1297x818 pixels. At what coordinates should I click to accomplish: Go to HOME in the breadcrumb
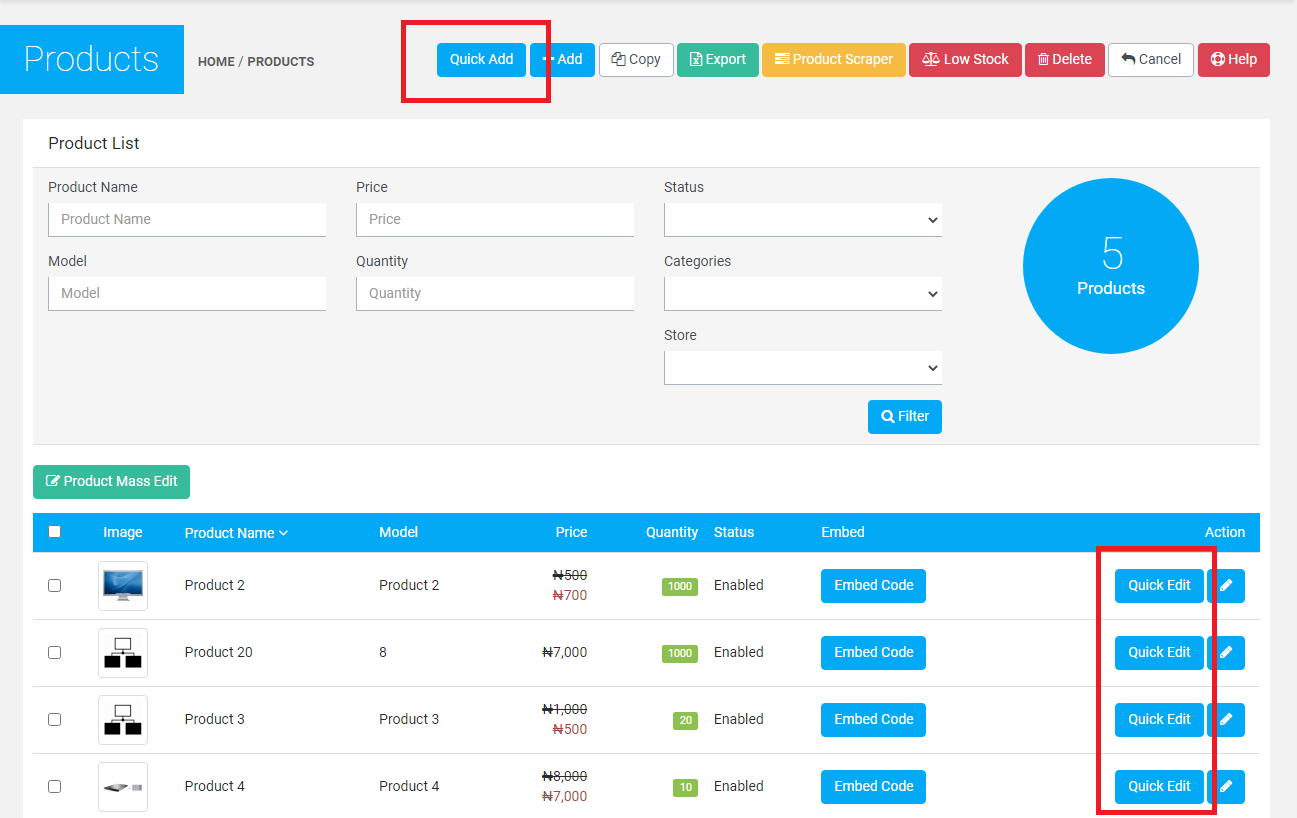tap(216, 62)
